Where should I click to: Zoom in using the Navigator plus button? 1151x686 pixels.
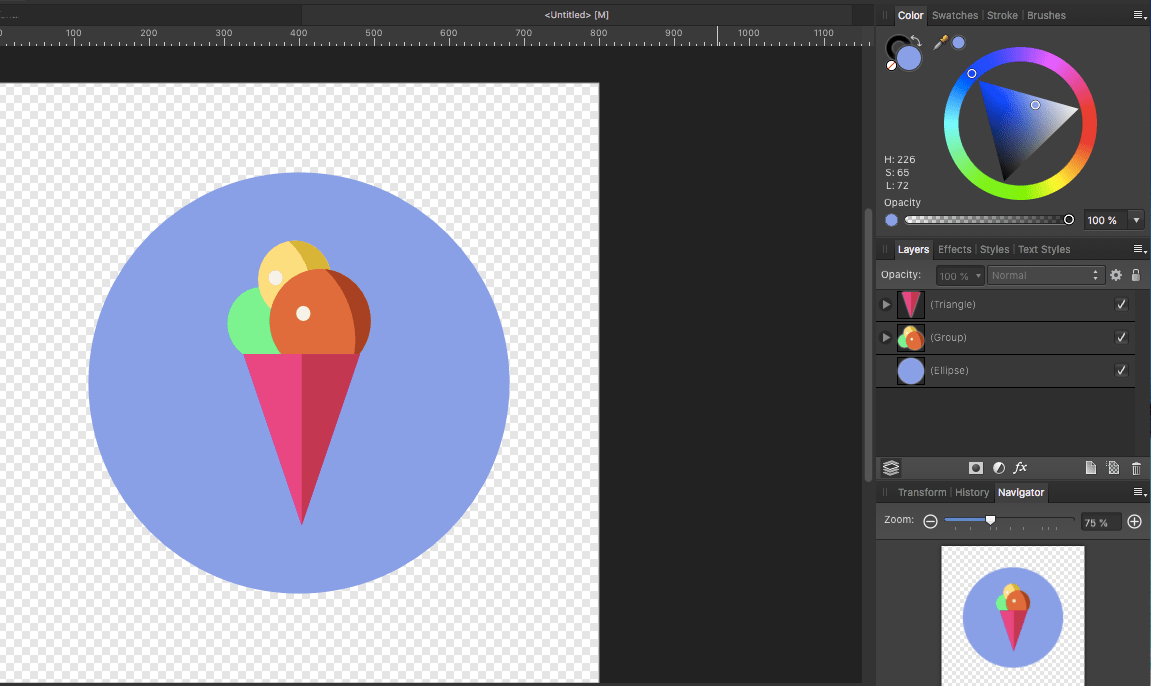(x=1134, y=521)
